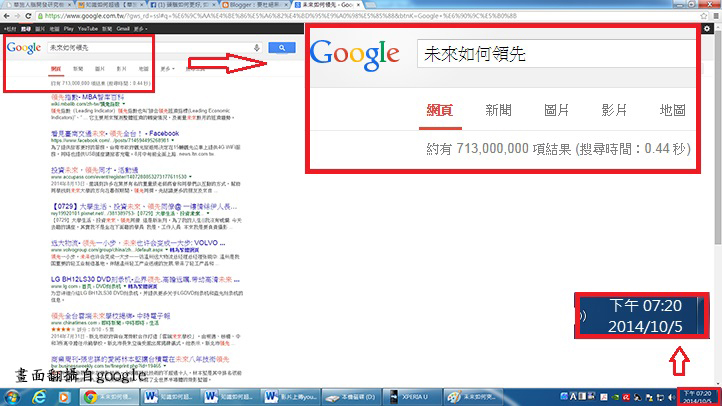Screen dimensions: 722x406
Task: Open 搜尋工具 search tools
Action: [x=195, y=69]
